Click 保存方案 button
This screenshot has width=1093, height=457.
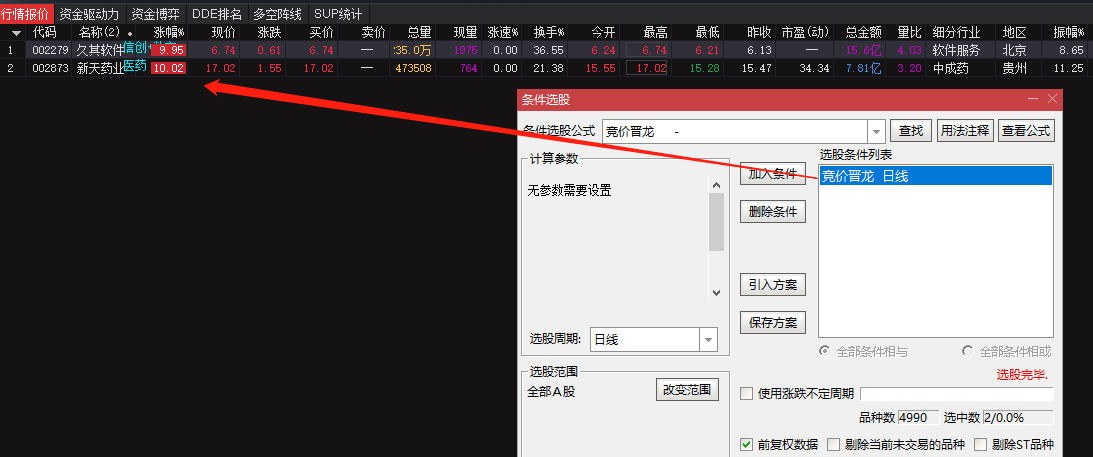772,322
